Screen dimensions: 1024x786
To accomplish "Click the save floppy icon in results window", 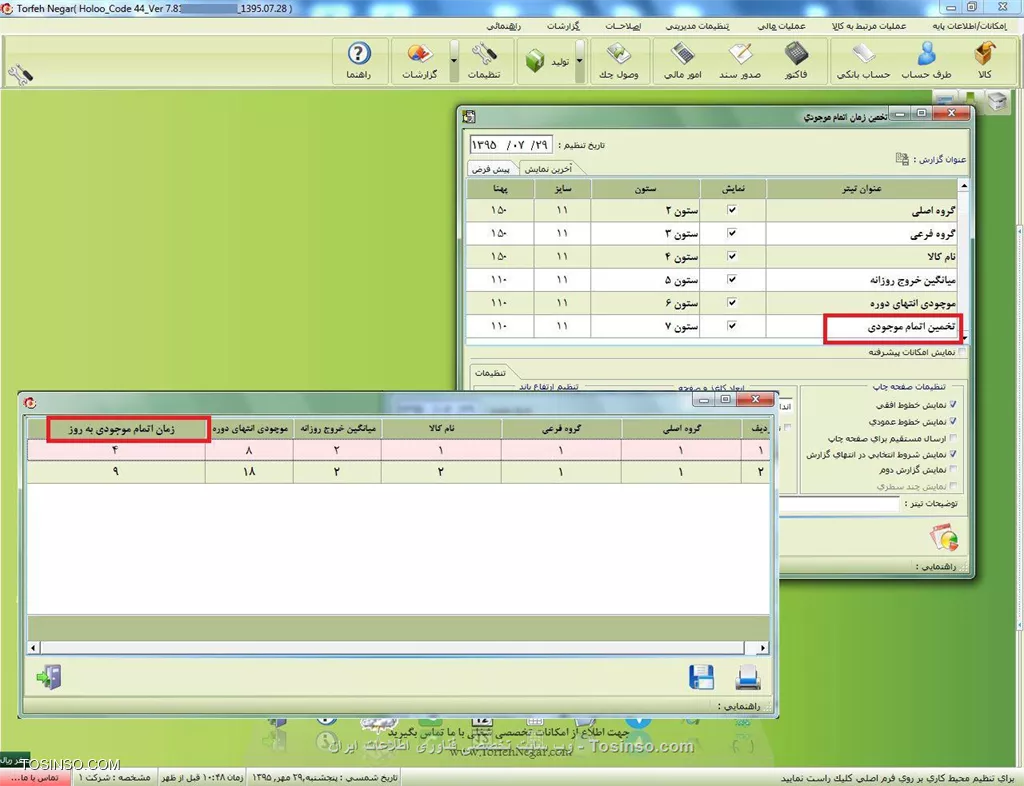I will [x=701, y=678].
